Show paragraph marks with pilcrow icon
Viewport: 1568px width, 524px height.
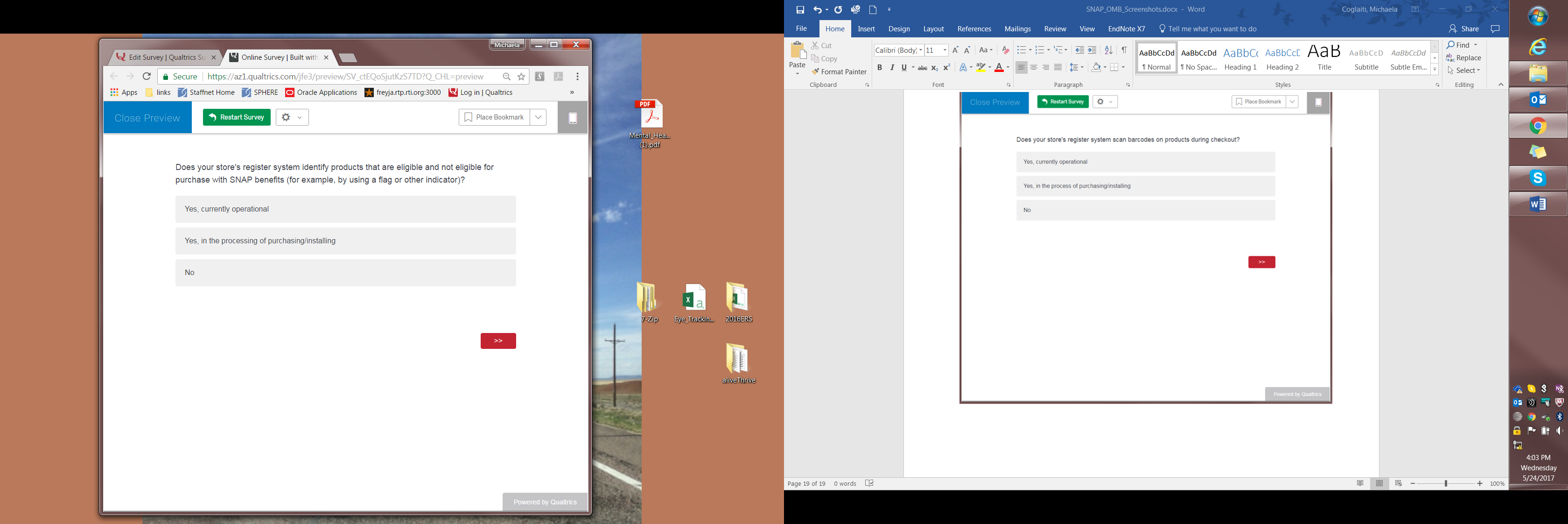[1124, 50]
